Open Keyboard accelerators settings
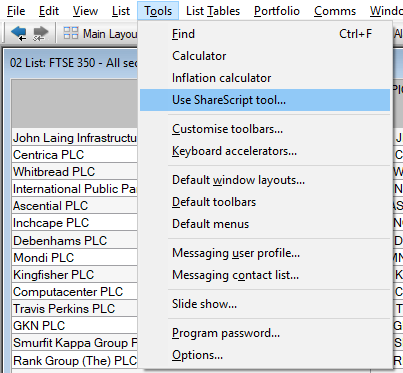The width and height of the screenshot is (403, 373). coord(265,151)
